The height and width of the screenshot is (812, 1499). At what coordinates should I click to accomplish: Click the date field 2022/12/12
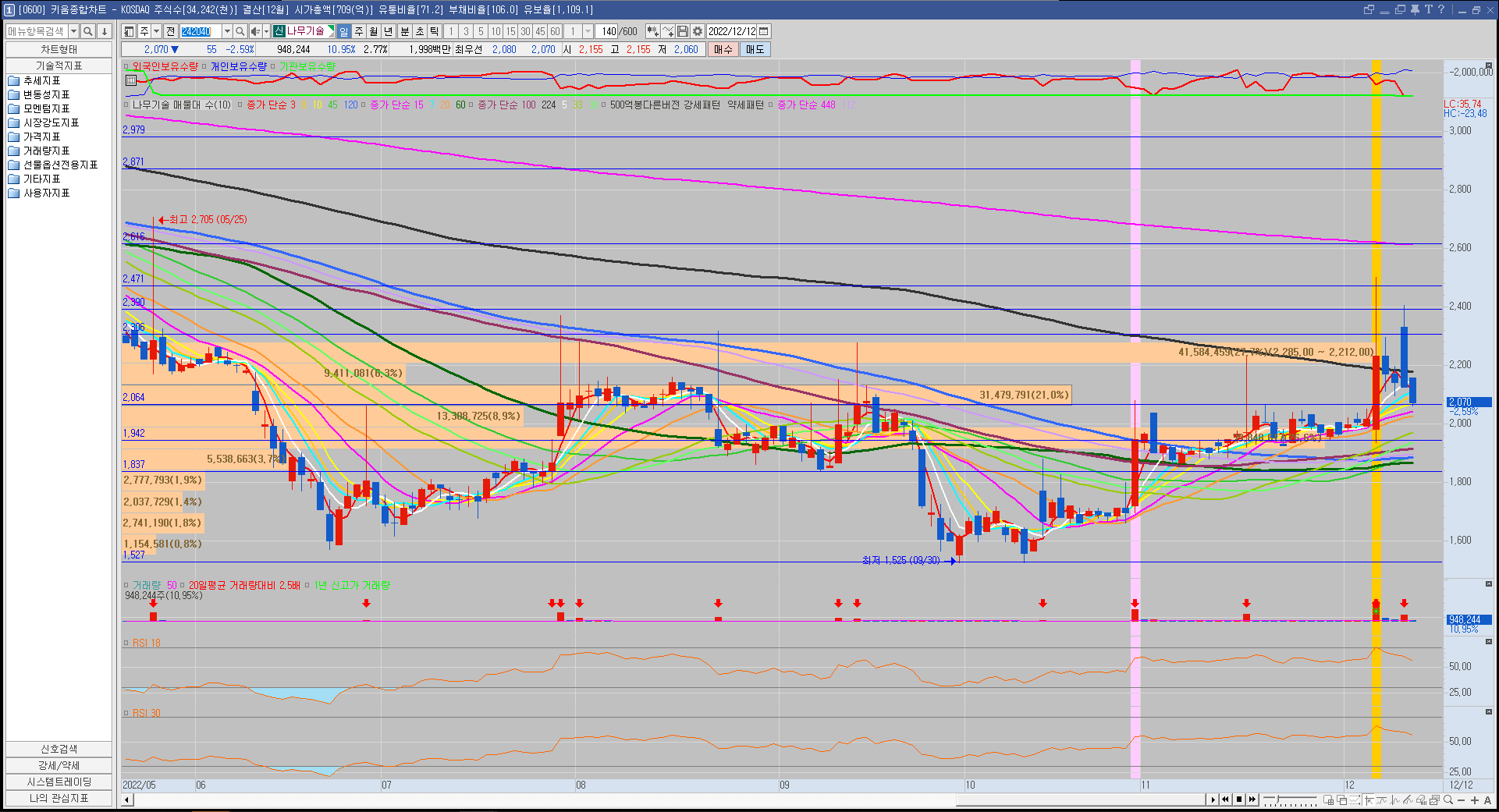click(x=731, y=31)
